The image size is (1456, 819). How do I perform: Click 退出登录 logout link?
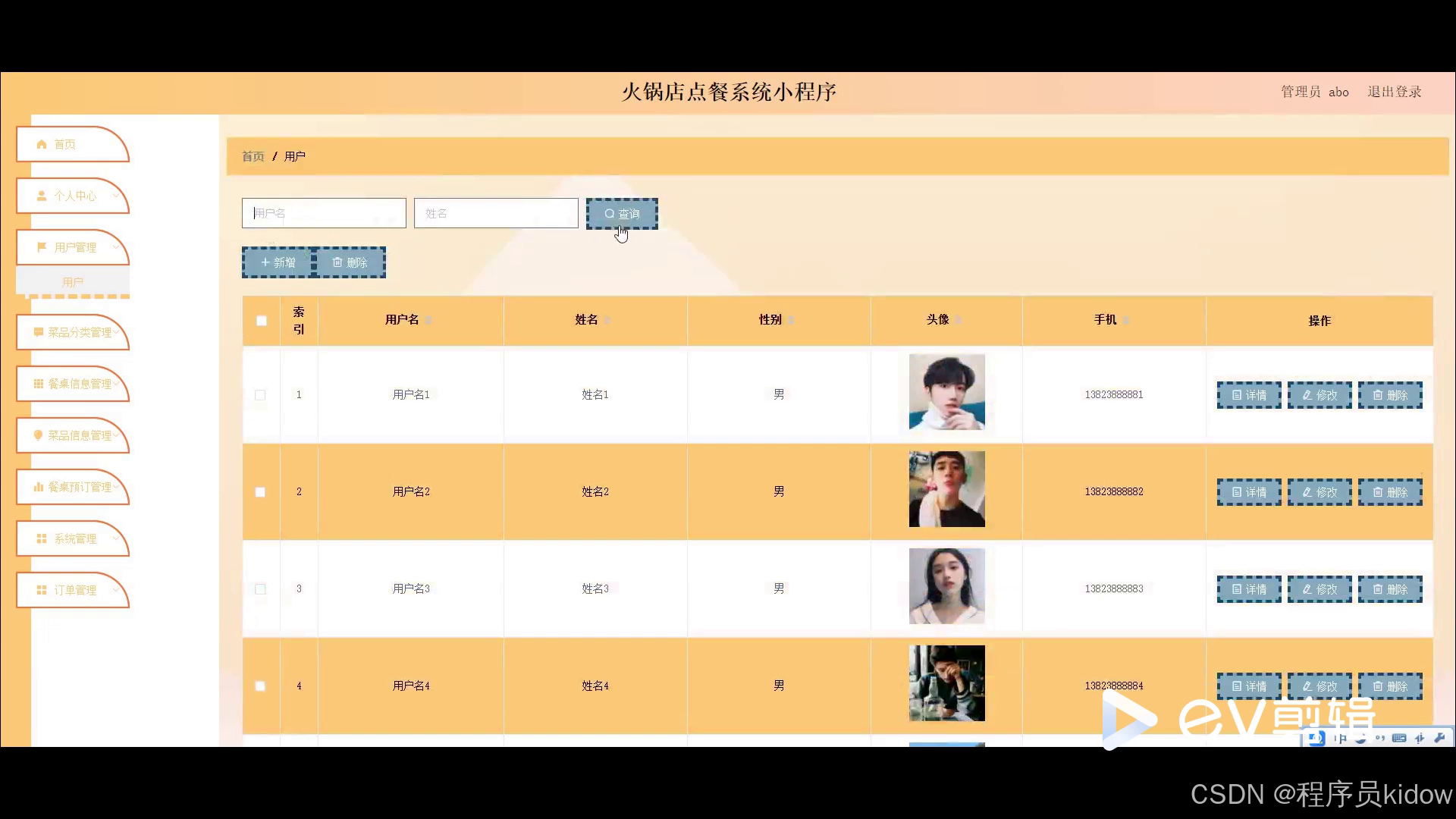coord(1394,92)
